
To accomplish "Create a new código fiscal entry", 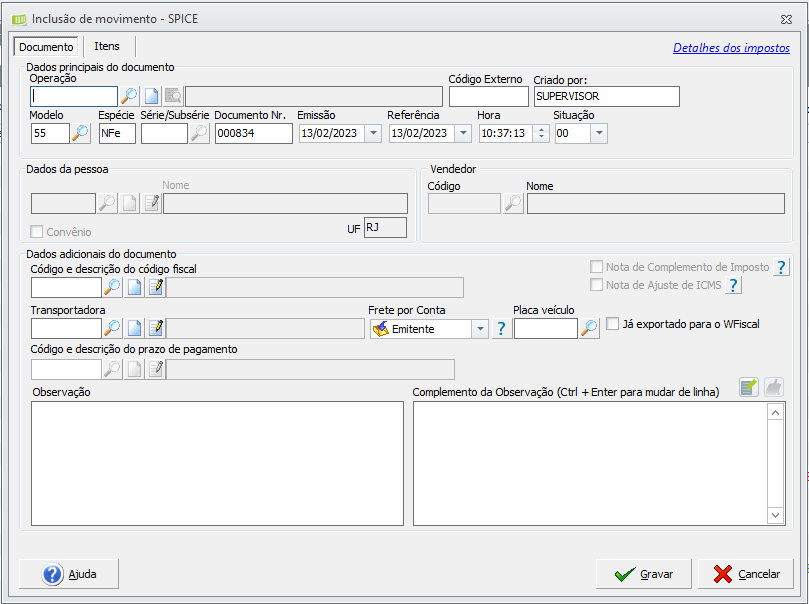I will click(x=135, y=287).
